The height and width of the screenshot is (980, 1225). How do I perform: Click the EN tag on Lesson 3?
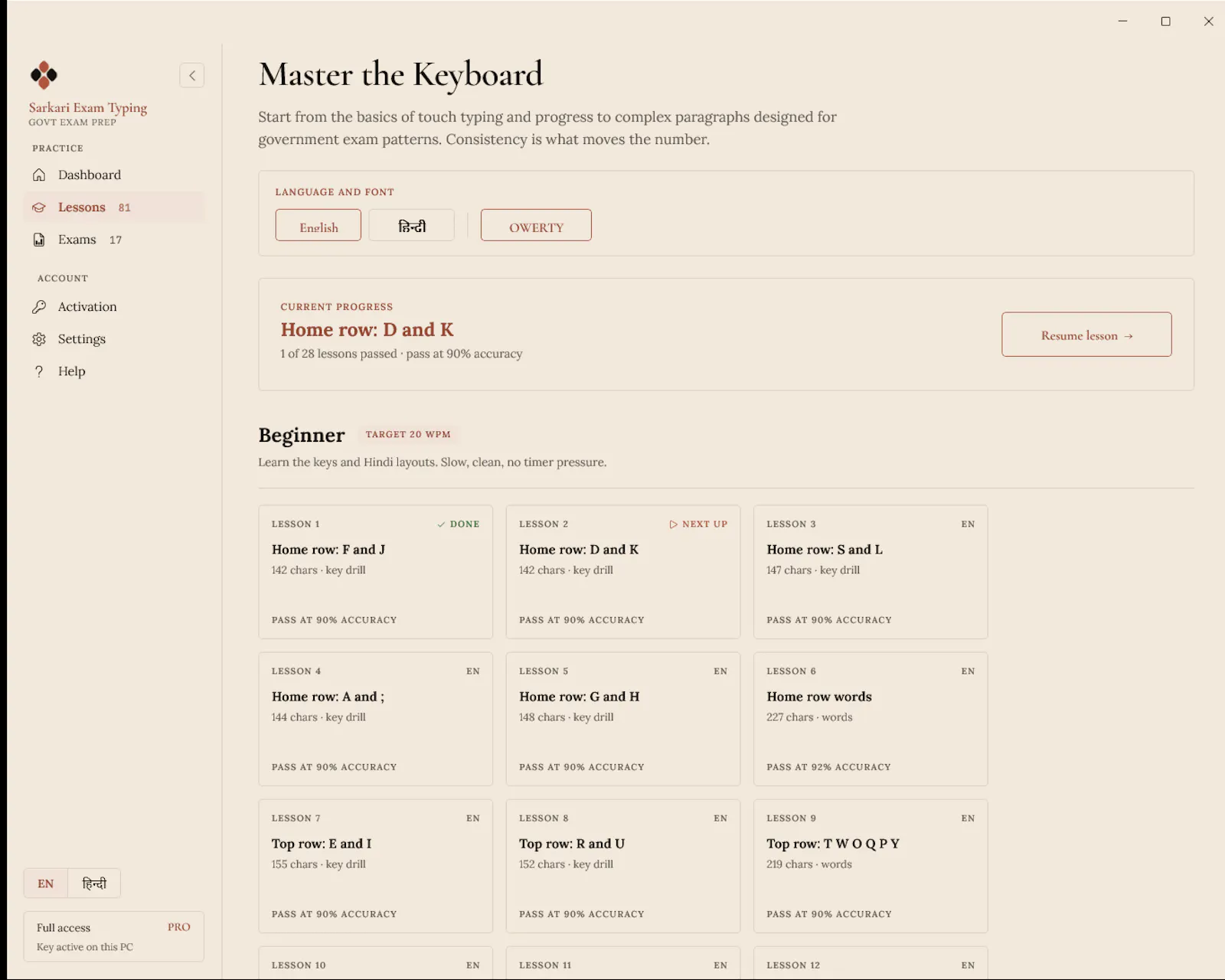968,524
